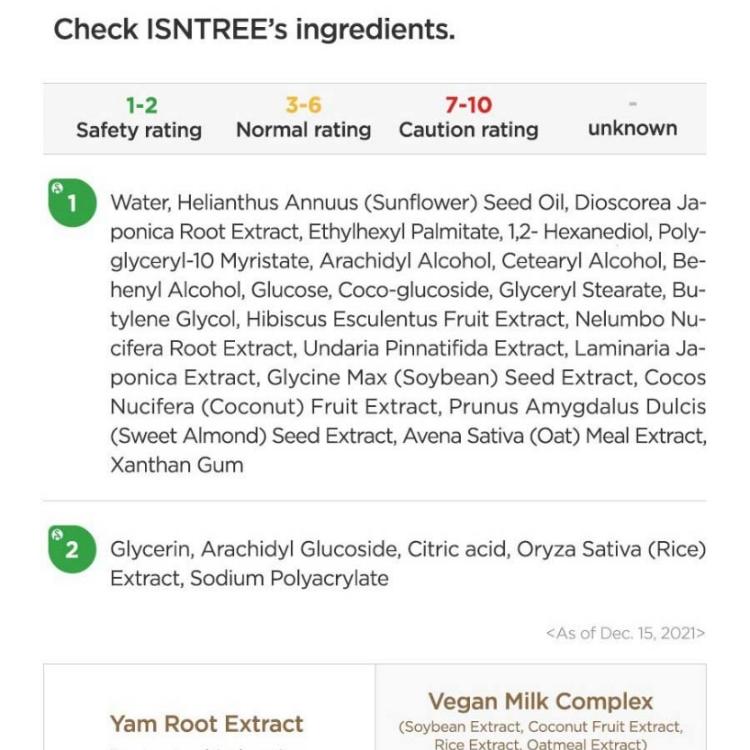Image resolution: width=750 pixels, height=750 pixels.
Task: Click the Check ISNTREE's ingredients heading
Action: [x=254, y=30]
